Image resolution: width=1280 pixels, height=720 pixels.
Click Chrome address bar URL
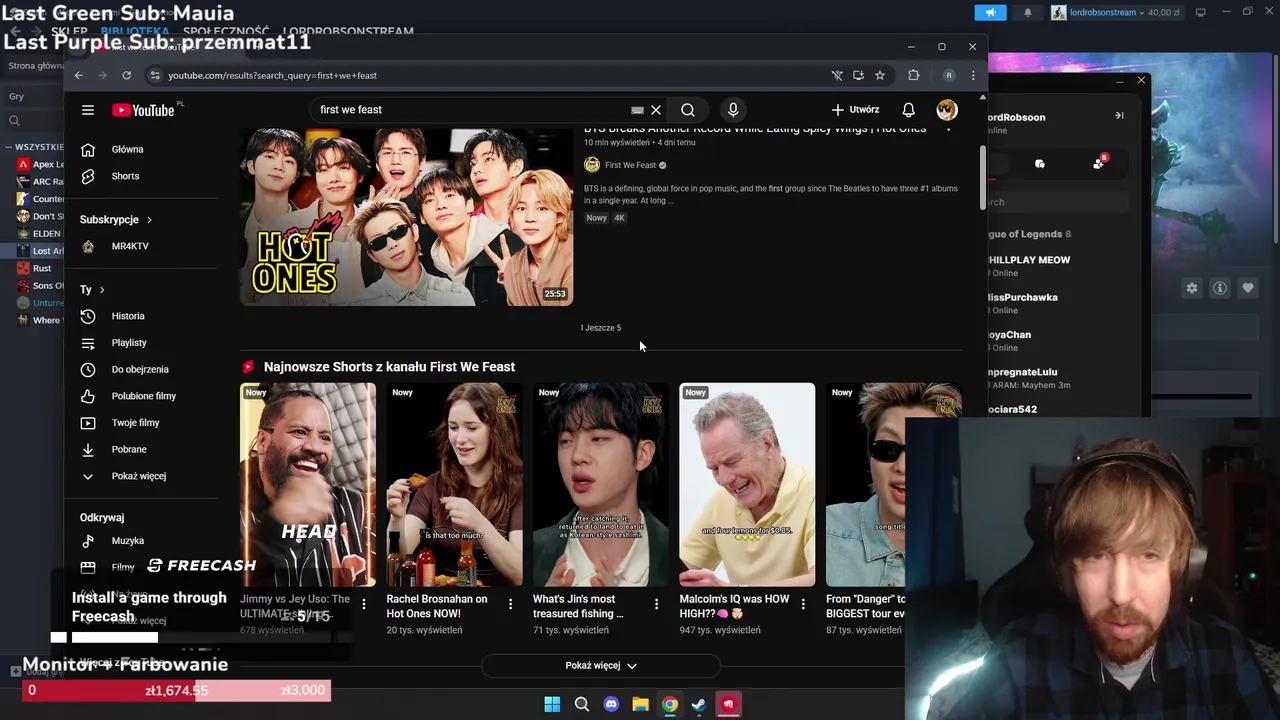coord(272,75)
